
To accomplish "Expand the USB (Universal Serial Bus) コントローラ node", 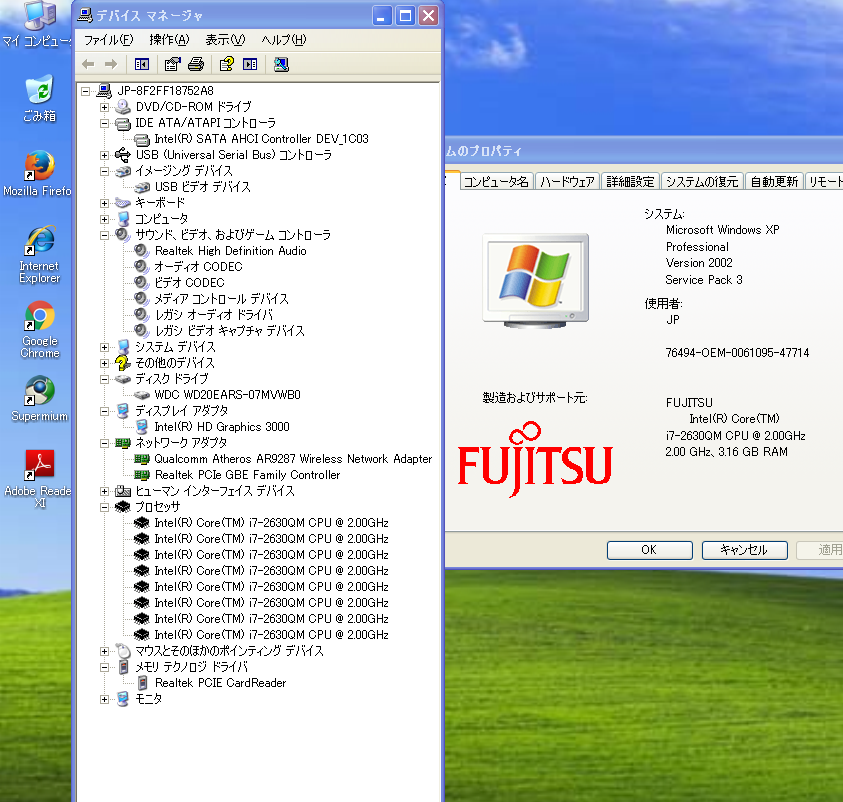I will pos(104,155).
